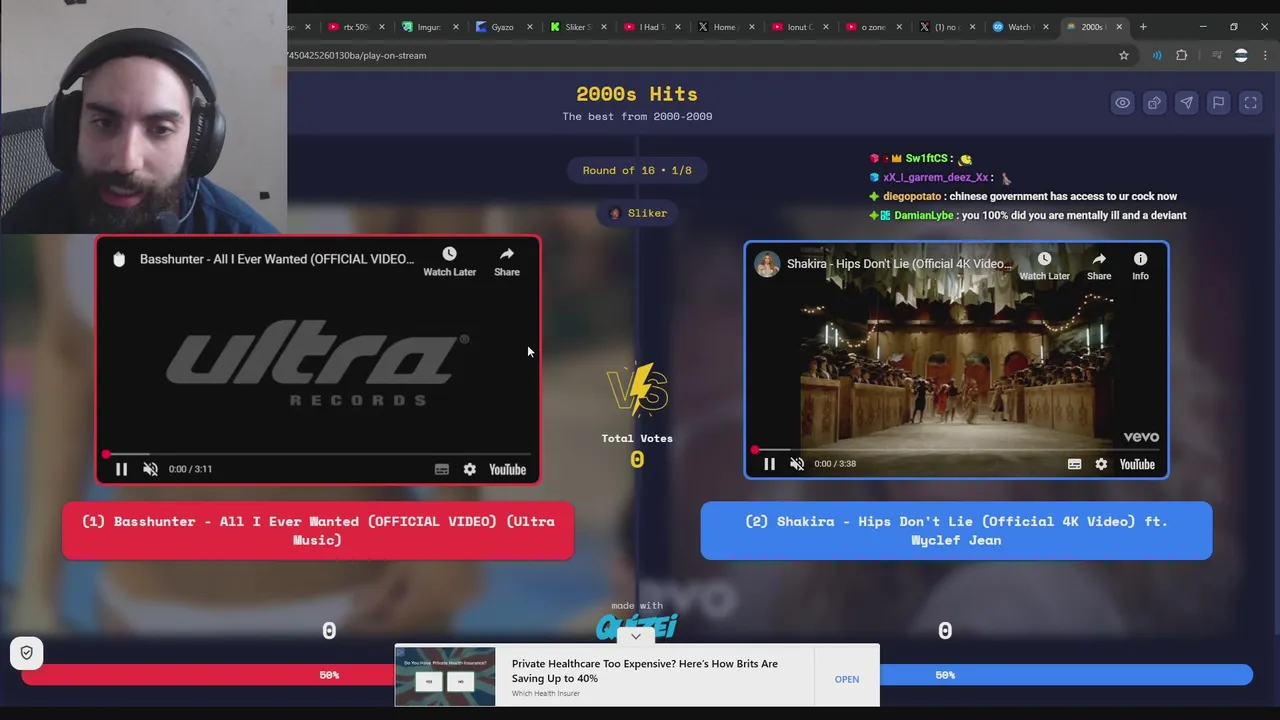Click the streamer webcam overlay

pyautogui.click(x=143, y=117)
